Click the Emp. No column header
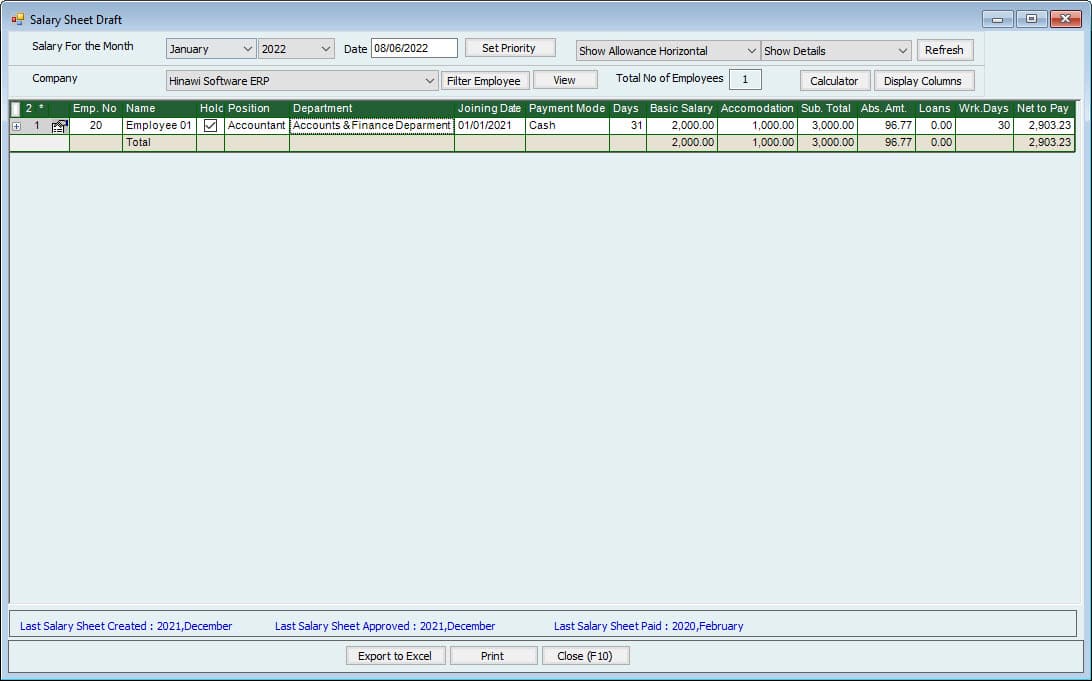 coord(95,109)
